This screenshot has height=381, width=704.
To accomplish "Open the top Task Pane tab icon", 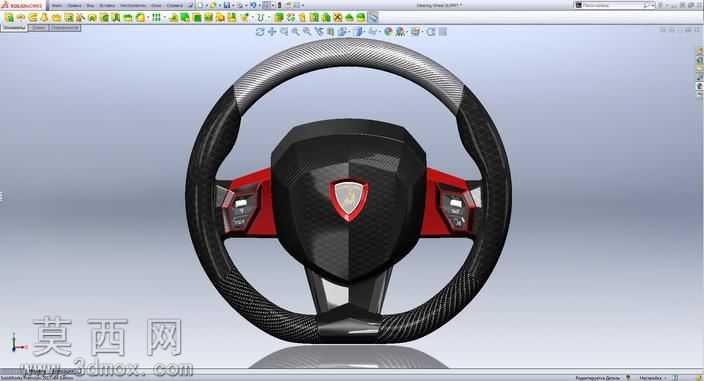I will [700, 52].
